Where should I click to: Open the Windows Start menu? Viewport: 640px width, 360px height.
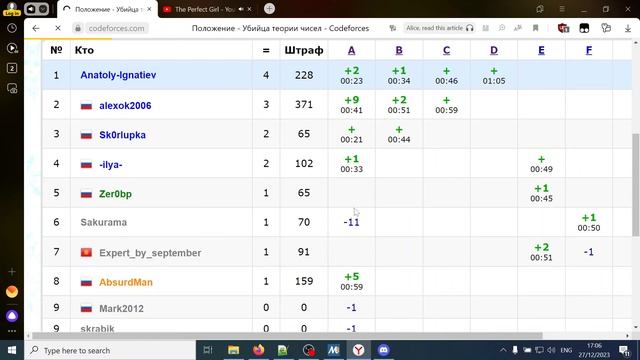pyautogui.click(x=12, y=350)
